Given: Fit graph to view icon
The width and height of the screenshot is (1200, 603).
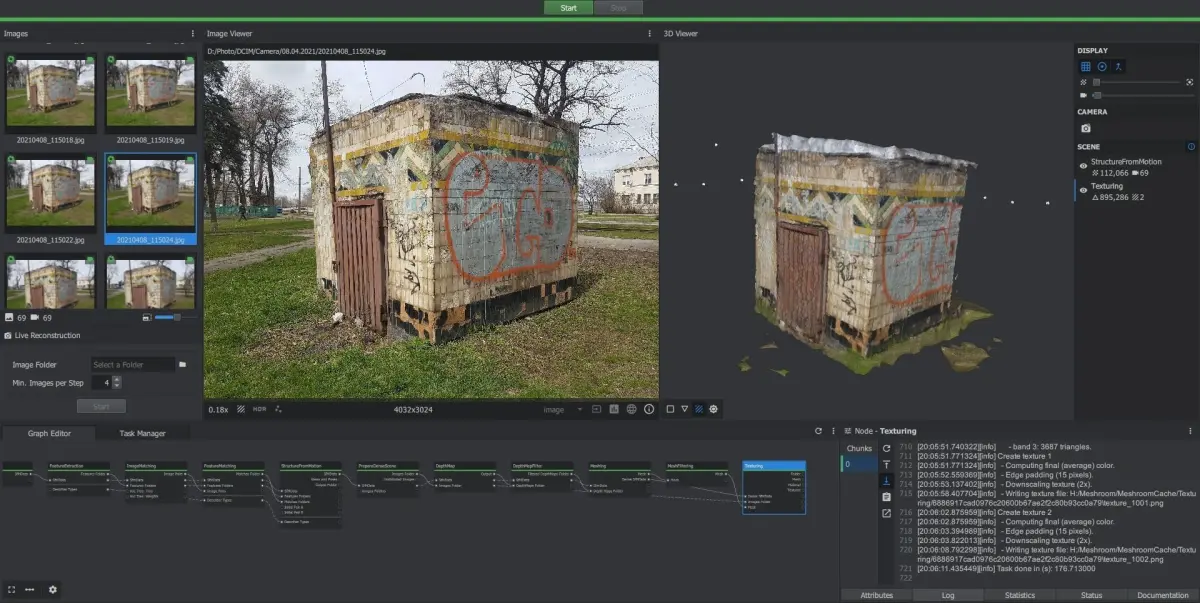Looking at the screenshot, I should pyautogui.click(x=11, y=590).
